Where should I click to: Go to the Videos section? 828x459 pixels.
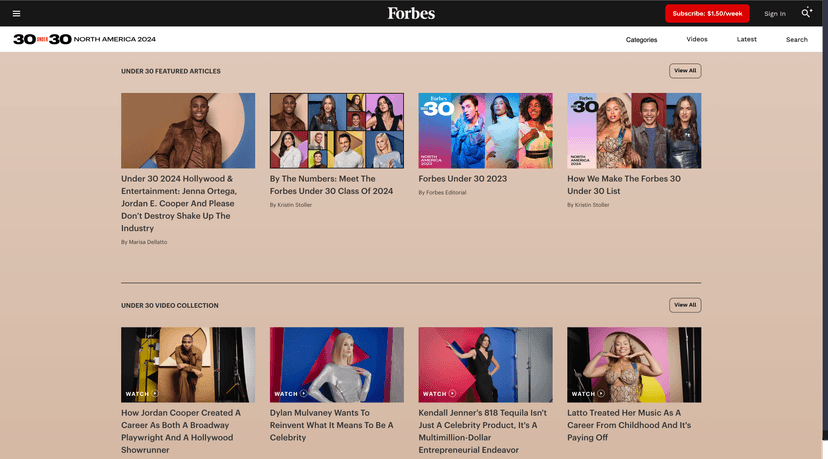(x=697, y=40)
